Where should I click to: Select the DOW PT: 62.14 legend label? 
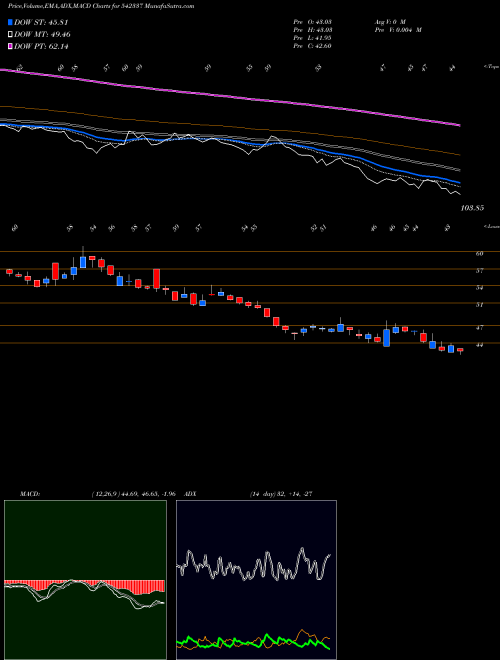(41, 46)
